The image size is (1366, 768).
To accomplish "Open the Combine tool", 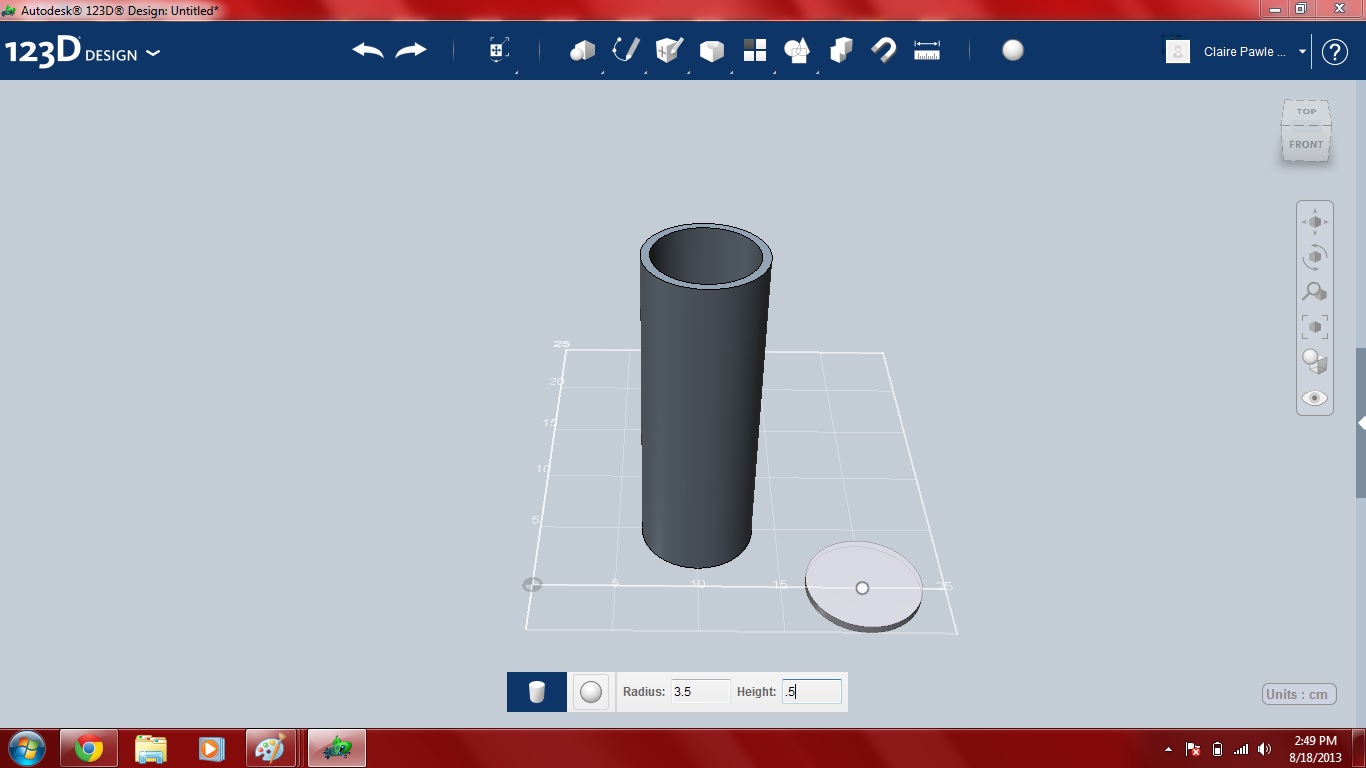I will (841, 50).
